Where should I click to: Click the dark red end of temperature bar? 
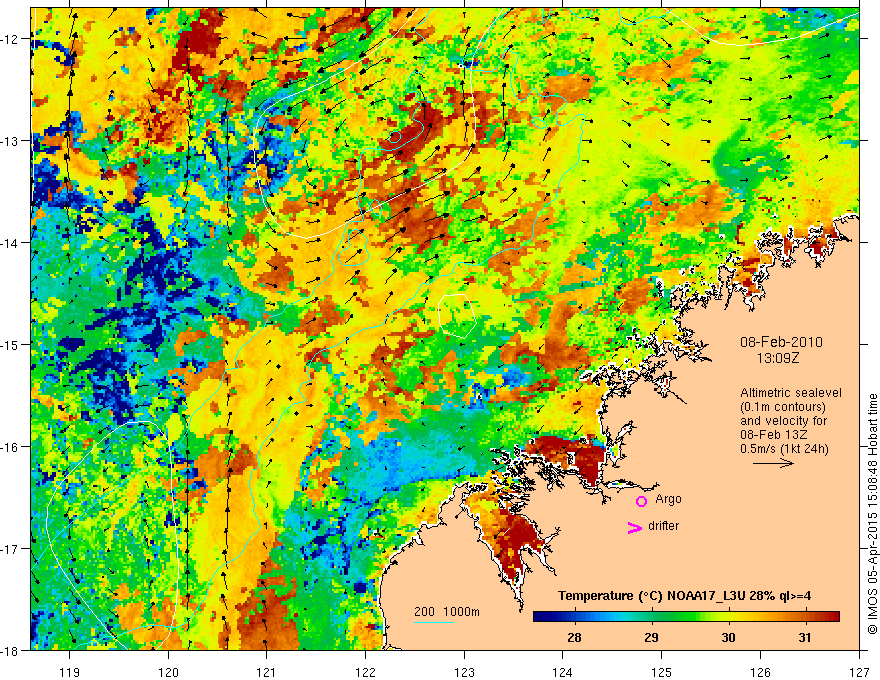pos(831,617)
